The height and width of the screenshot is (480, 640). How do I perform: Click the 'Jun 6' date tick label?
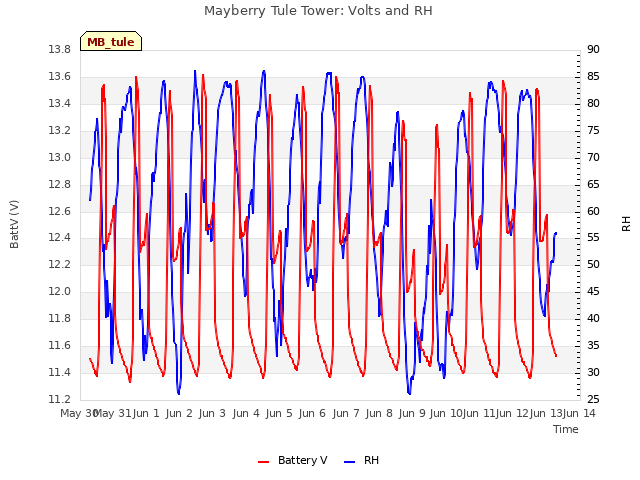[312, 413]
